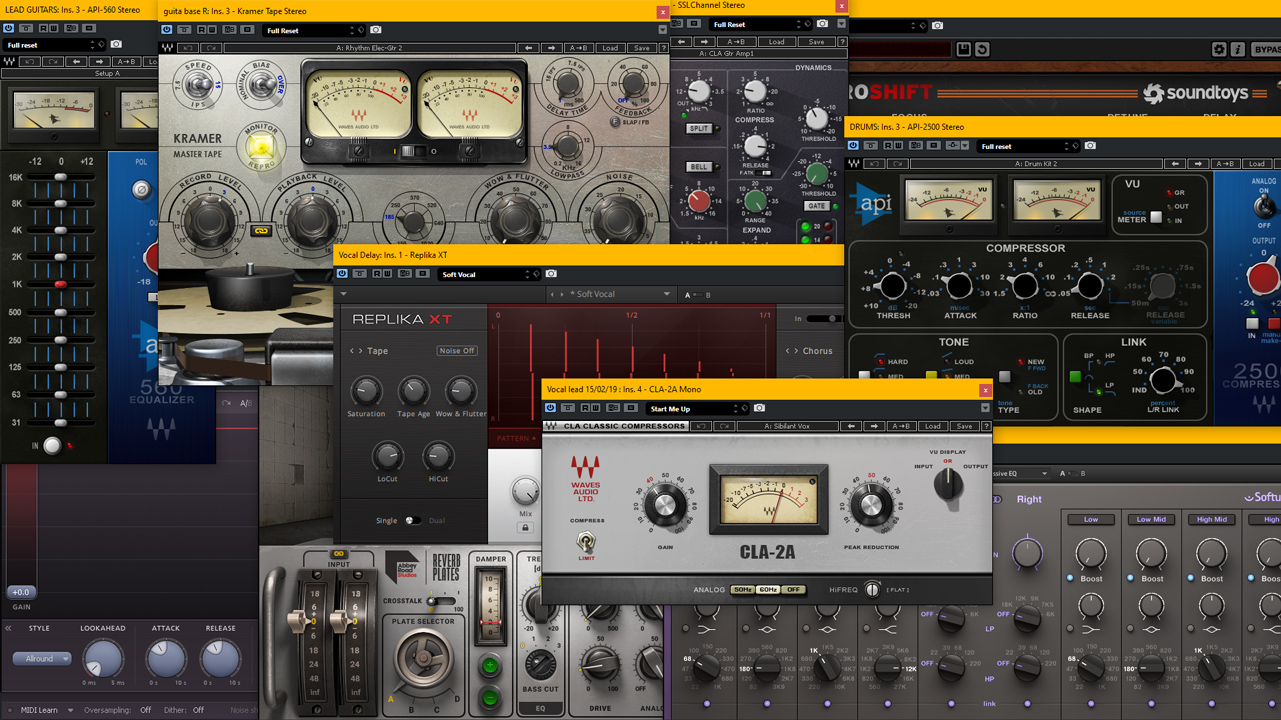1281x720 pixels.
Task: Click input link icon in Abbey Road Reverb Plates
Action: [339, 553]
